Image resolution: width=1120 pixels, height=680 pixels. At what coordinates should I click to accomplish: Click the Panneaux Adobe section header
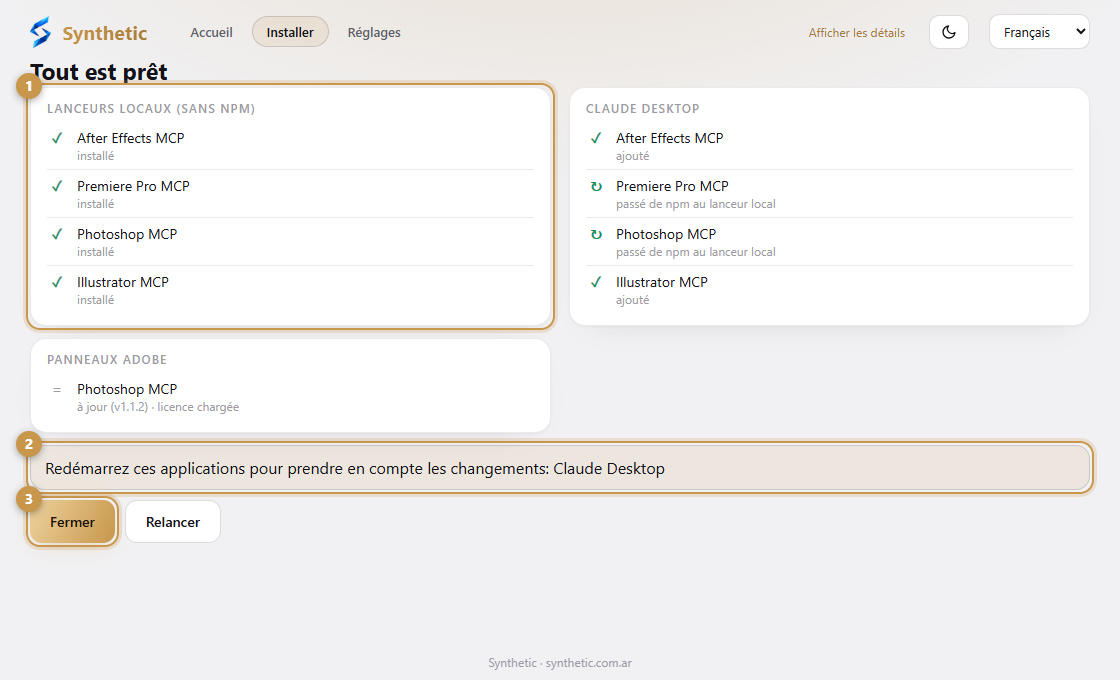pyautogui.click(x=107, y=359)
